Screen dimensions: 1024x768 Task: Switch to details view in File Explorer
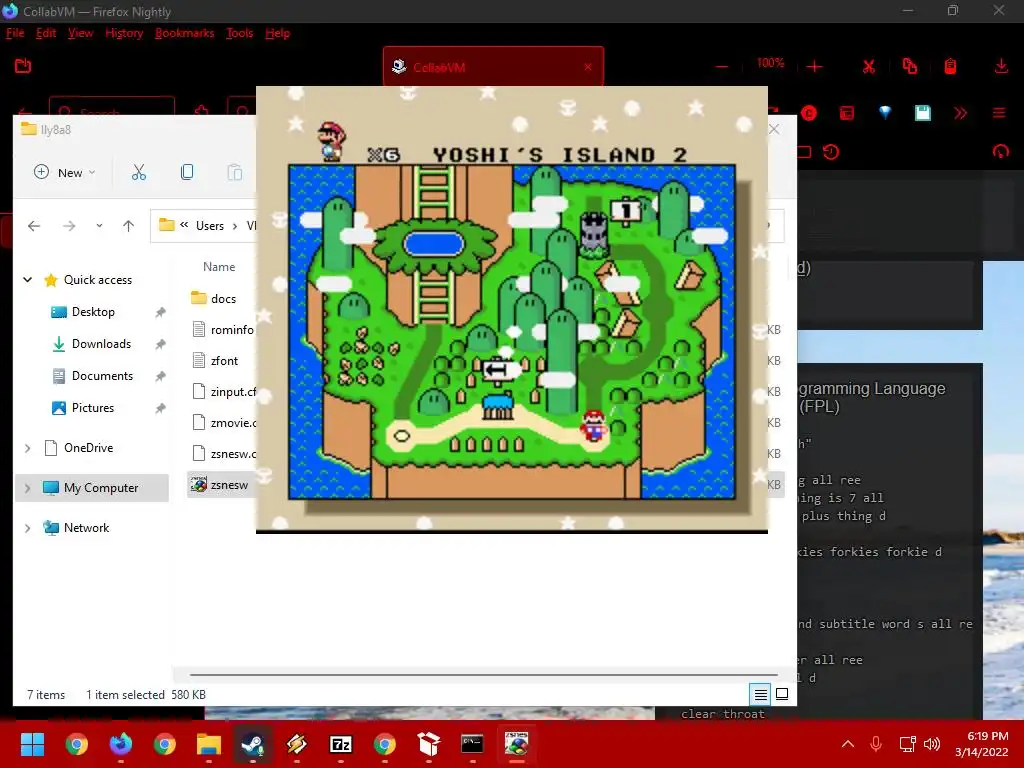(x=761, y=695)
